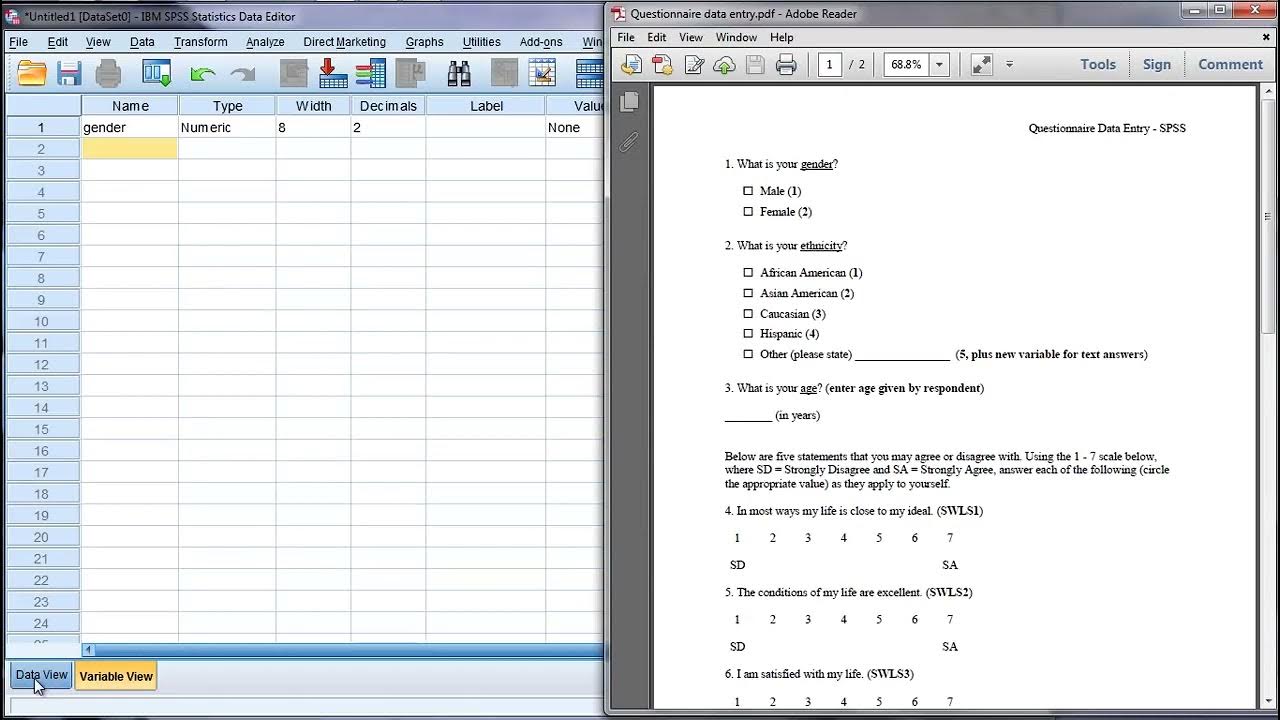Viewport: 1280px width, 720px height.
Task: Open the Graphs menu
Action: (424, 42)
